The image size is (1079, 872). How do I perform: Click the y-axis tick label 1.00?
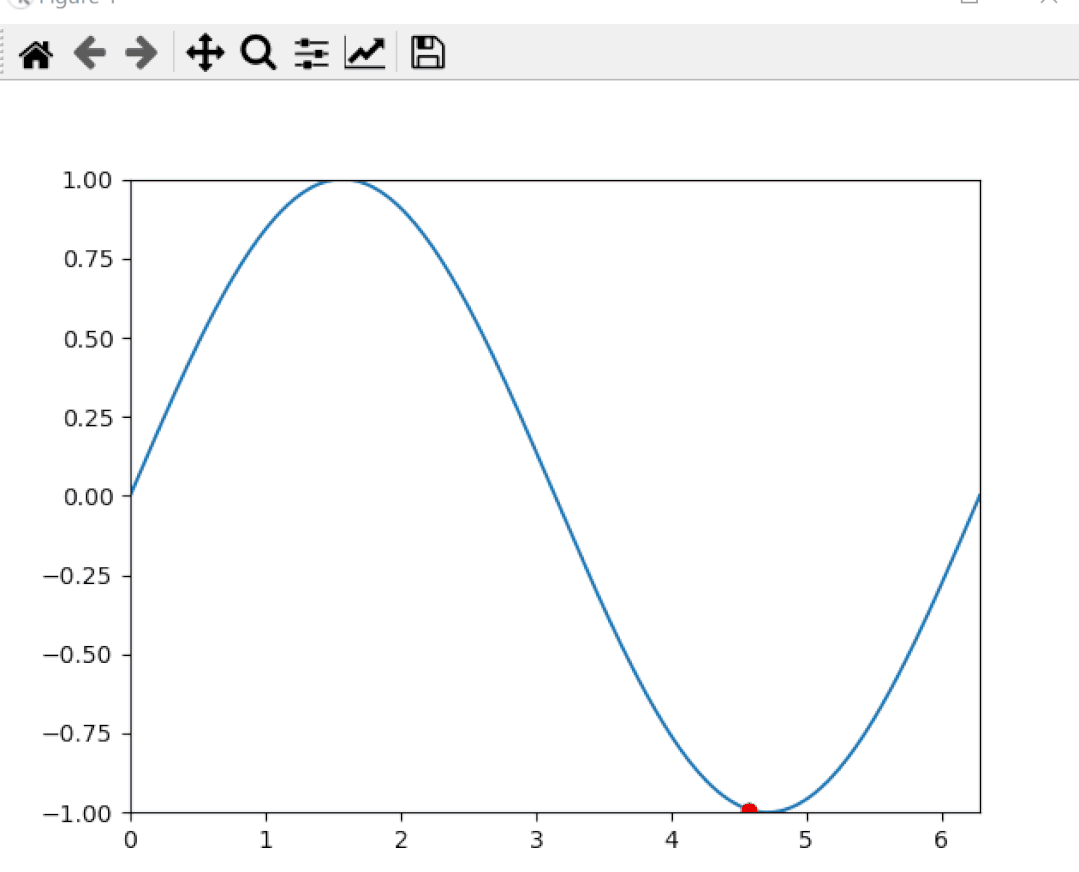[90, 181]
